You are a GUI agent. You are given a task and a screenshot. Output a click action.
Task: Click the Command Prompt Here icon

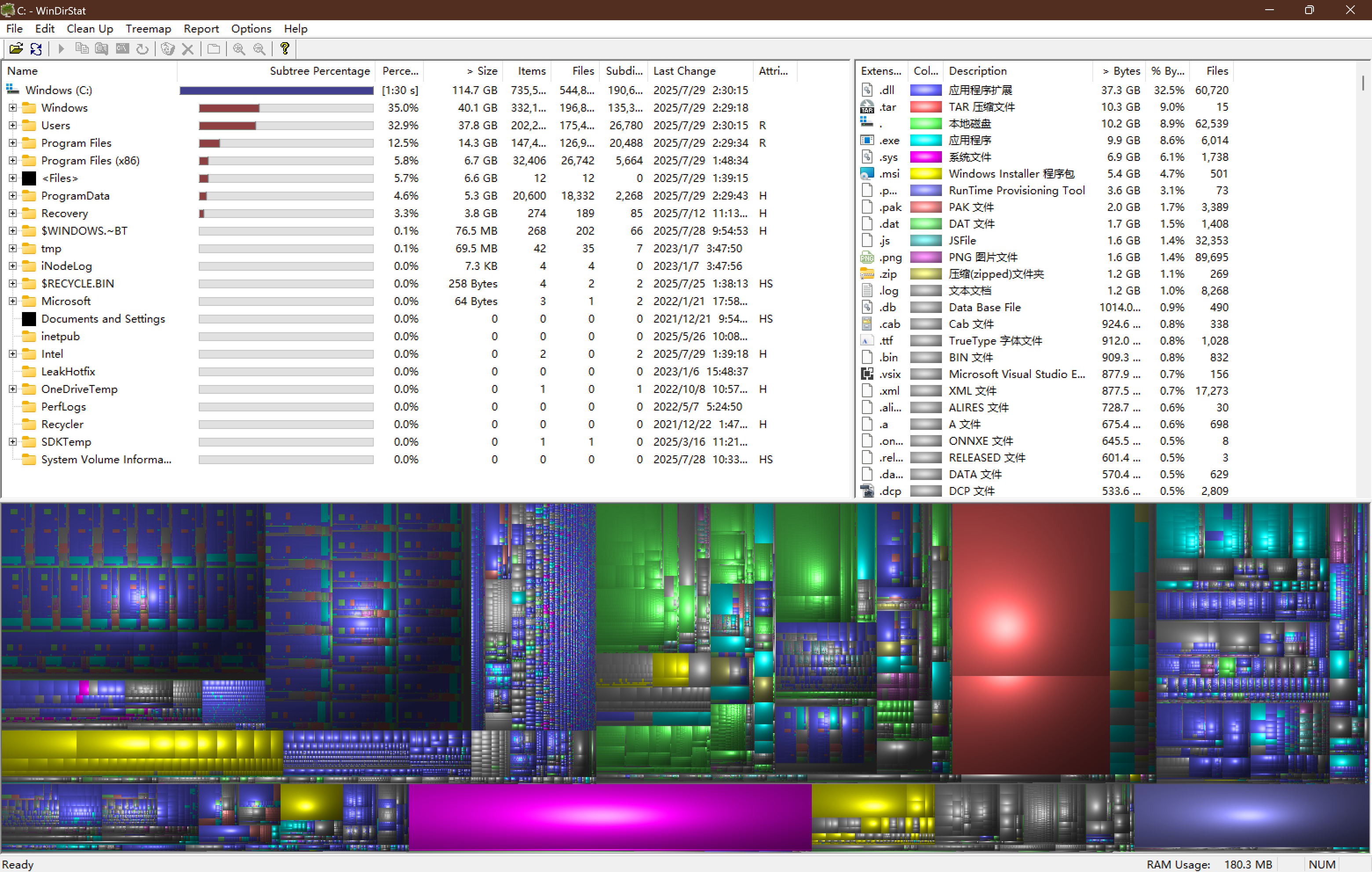pyautogui.click(x=122, y=49)
